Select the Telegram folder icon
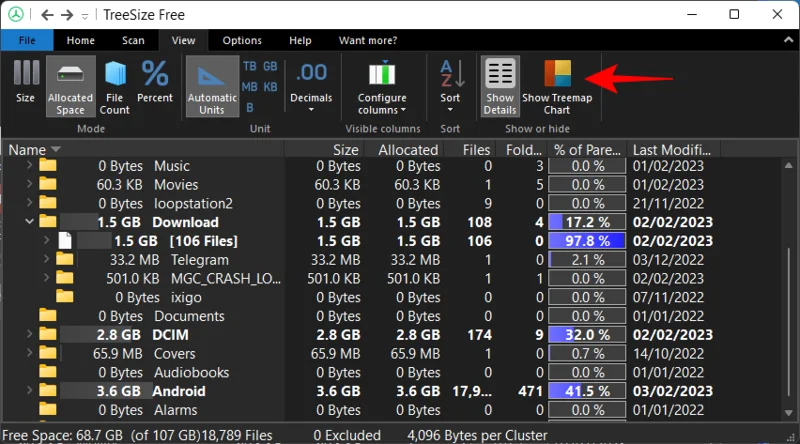The width and height of the screenshot is (800, 444). (65, 259)
